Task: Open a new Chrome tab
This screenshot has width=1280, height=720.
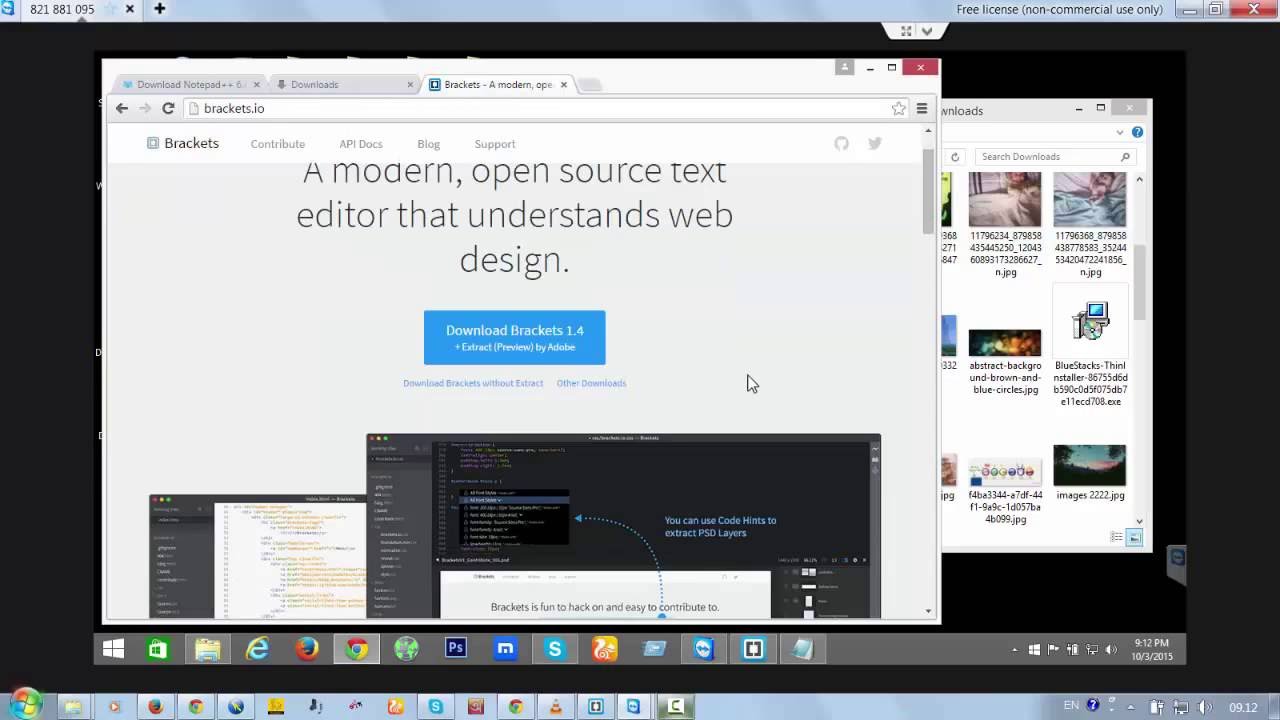Action: pos(590,85)
